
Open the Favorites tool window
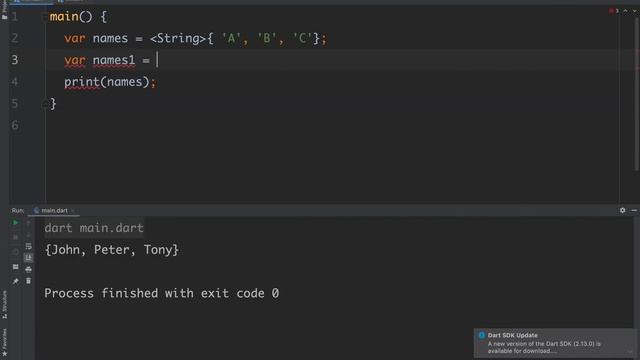click(4, 342)
